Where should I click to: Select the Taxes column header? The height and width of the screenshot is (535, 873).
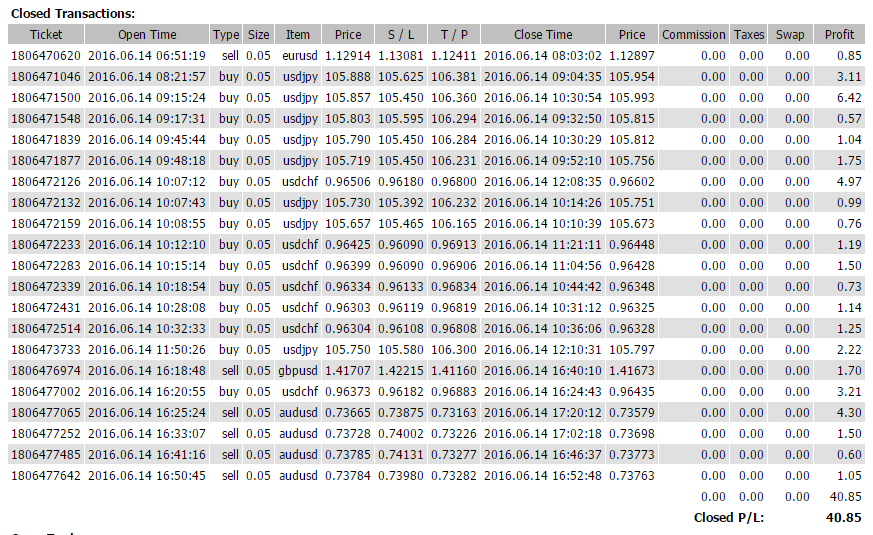pyautogui.click(x=748, y=34)
